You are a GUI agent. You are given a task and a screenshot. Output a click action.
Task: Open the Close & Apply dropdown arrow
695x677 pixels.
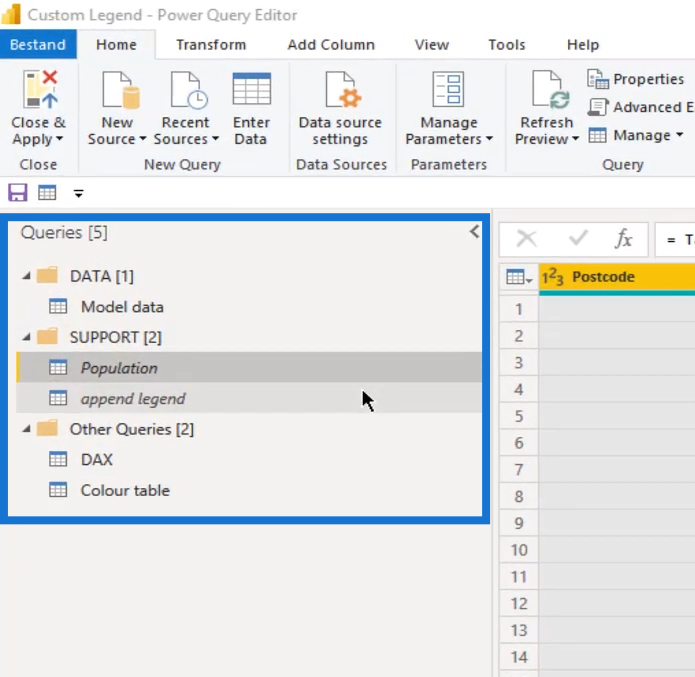pyautogui.click(x=59, y=139)
